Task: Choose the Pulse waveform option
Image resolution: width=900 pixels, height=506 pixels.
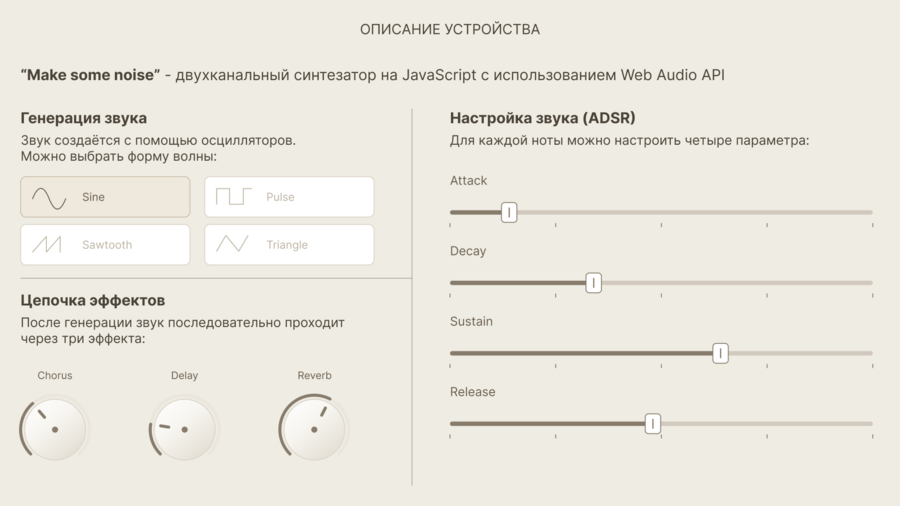Action: [289, 197]
